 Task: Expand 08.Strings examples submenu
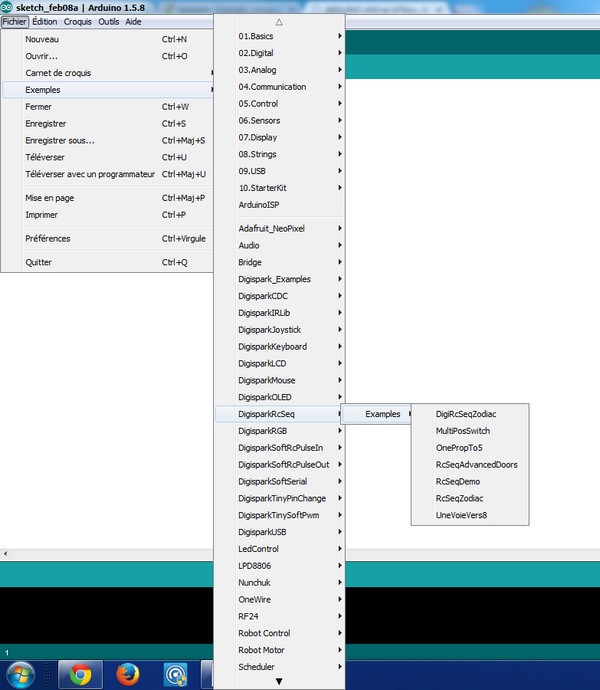click(280, 154)
